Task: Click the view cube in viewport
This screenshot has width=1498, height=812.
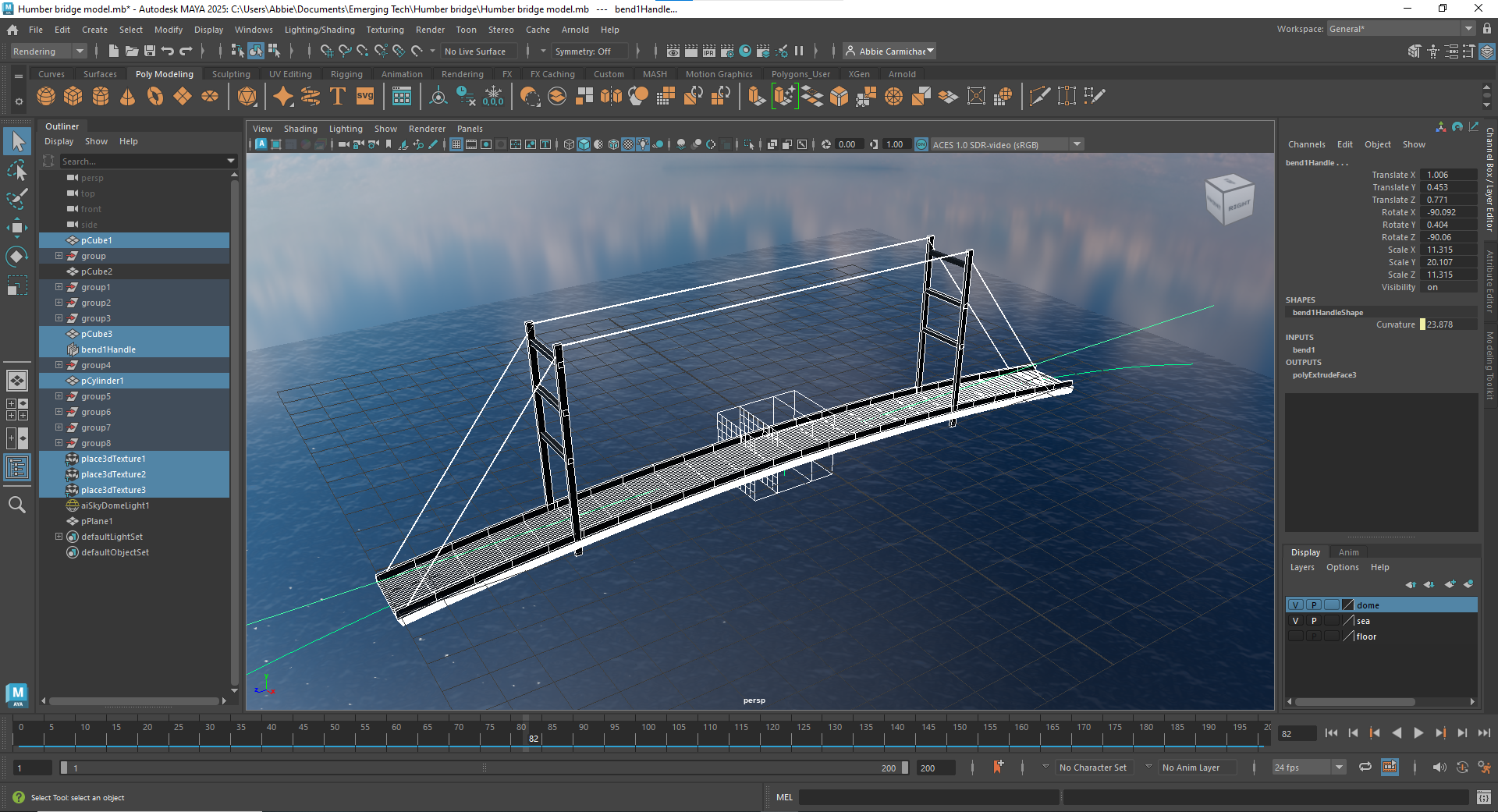Action: pyautogui.click(x=1229, y=200)
